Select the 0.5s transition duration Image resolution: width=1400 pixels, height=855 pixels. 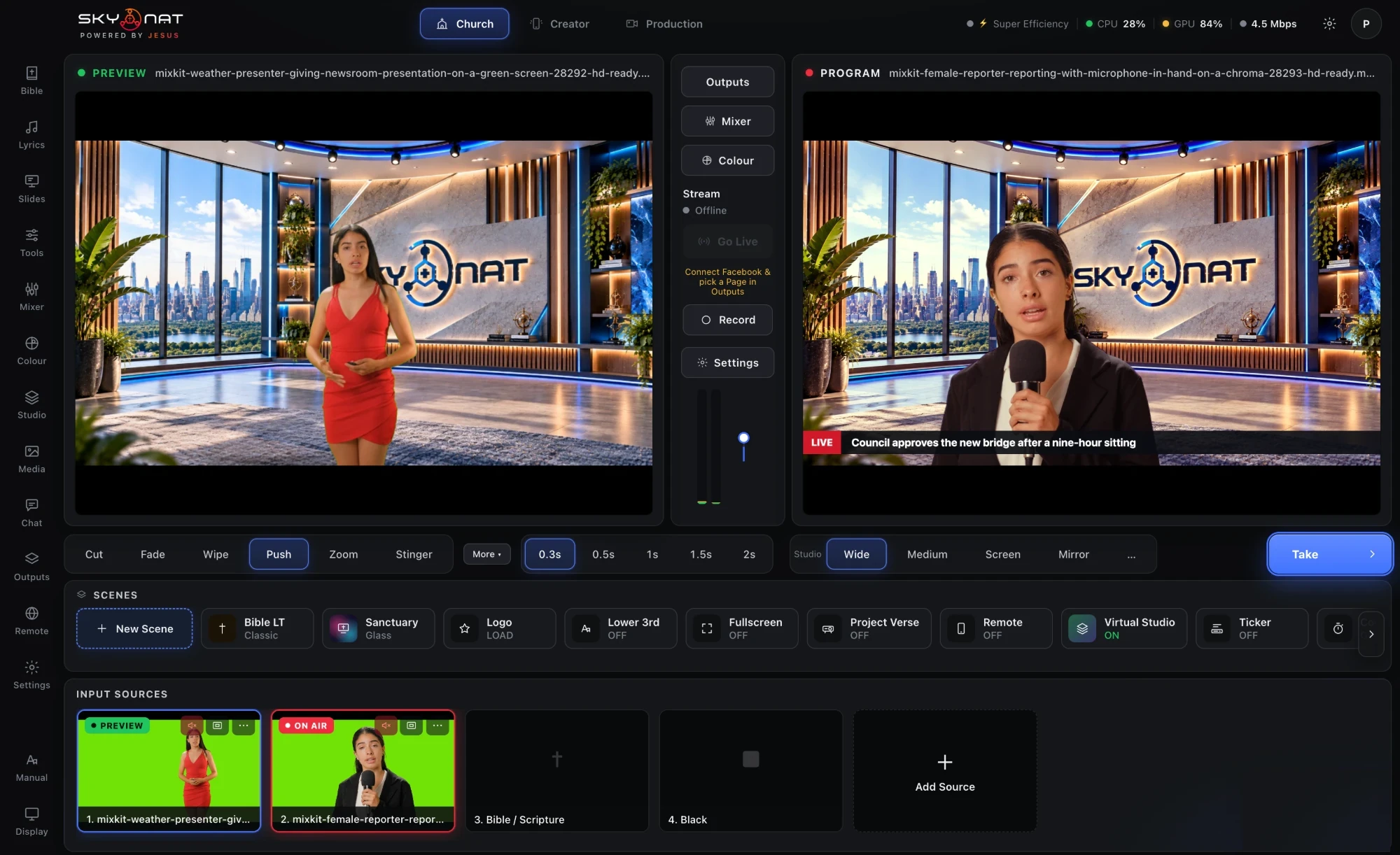click(x=603, y=554)
